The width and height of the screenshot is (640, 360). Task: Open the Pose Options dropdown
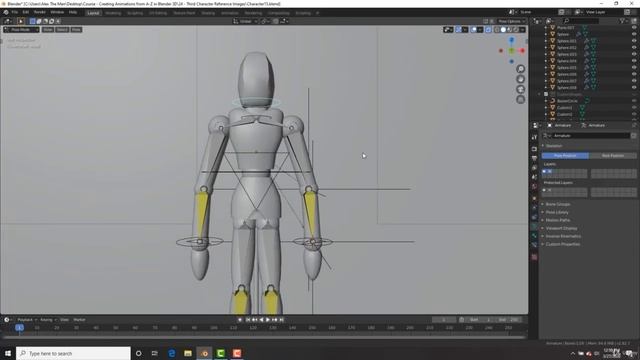[x=511, y=21]
